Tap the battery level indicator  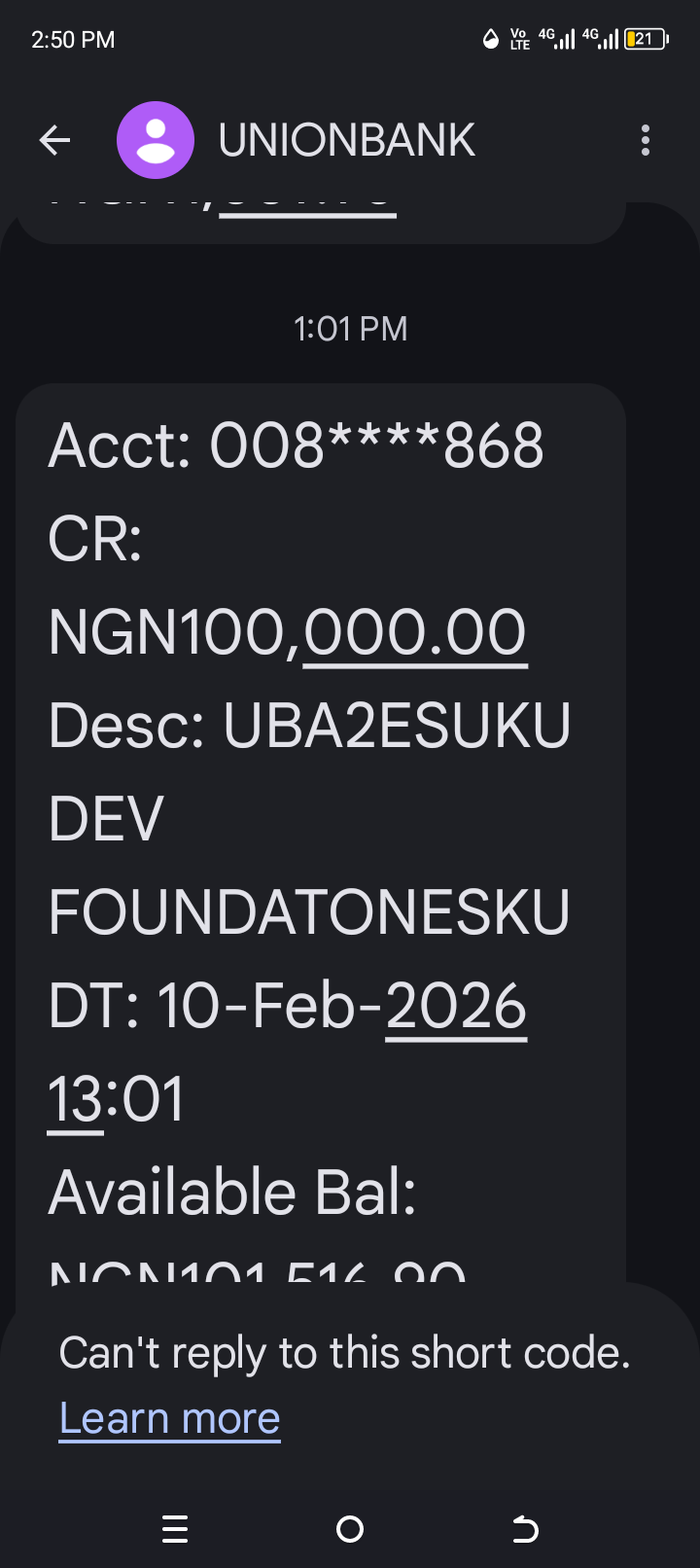coord(646,39)
